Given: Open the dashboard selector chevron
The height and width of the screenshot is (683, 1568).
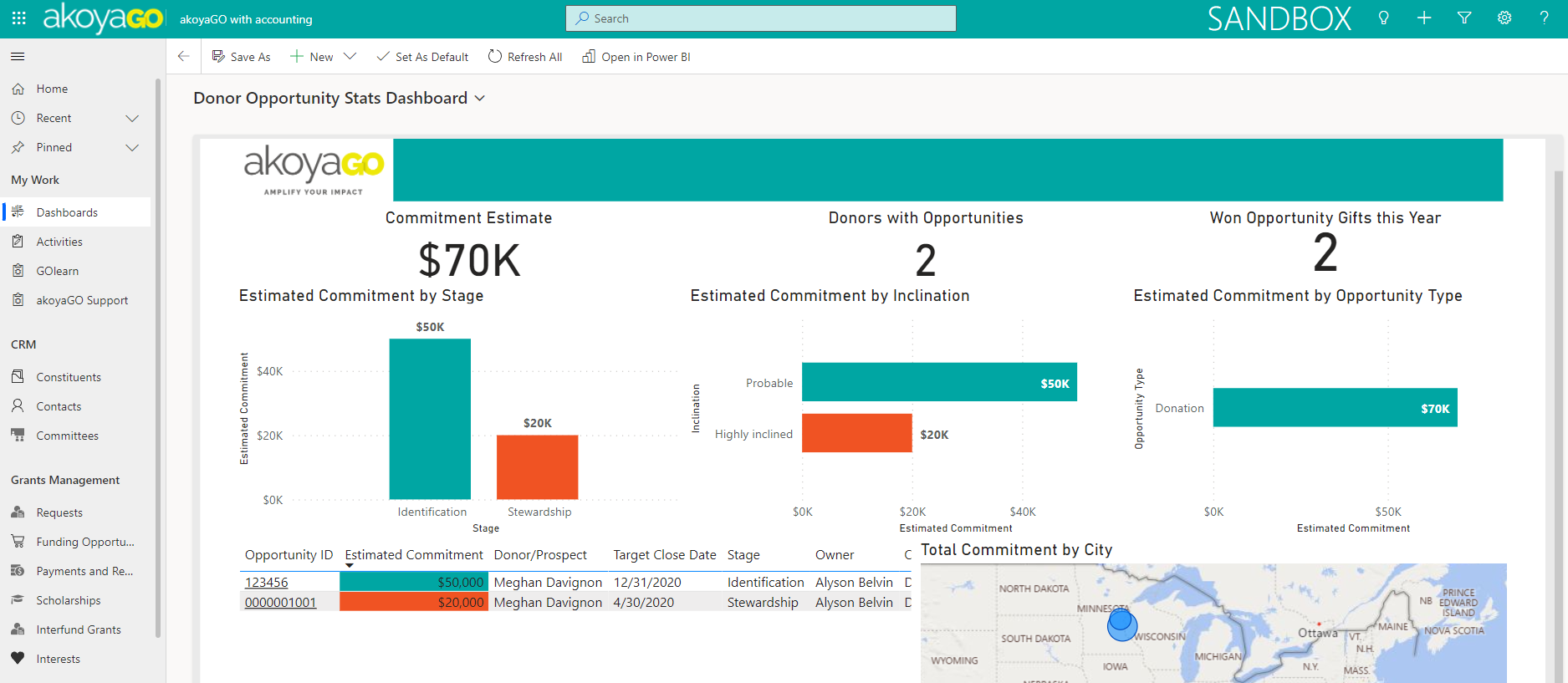Looking at the screenshot, I should pos(480,99).
